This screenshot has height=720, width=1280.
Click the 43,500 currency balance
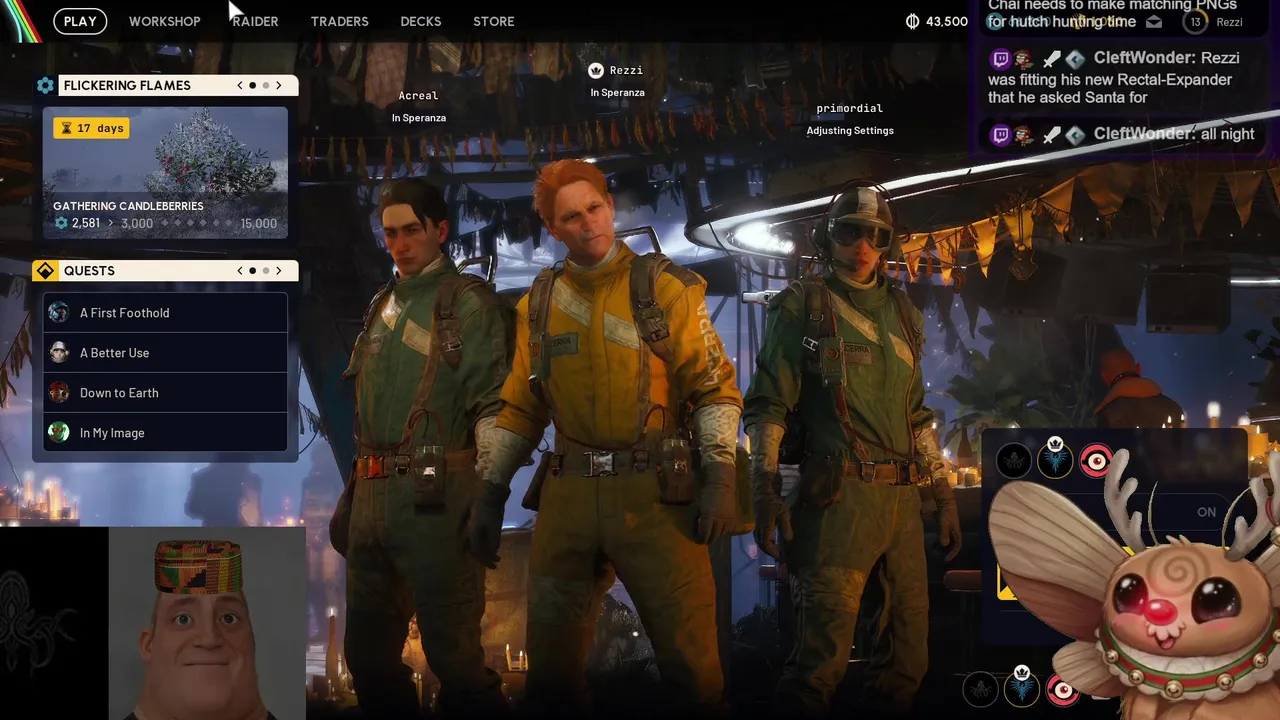pos(947,21)
